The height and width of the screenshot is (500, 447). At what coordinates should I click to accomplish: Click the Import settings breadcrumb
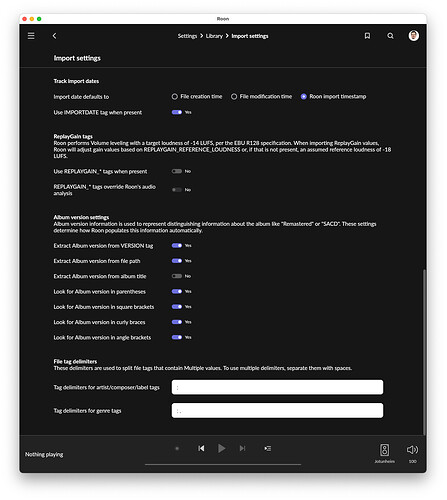(250, 36)
